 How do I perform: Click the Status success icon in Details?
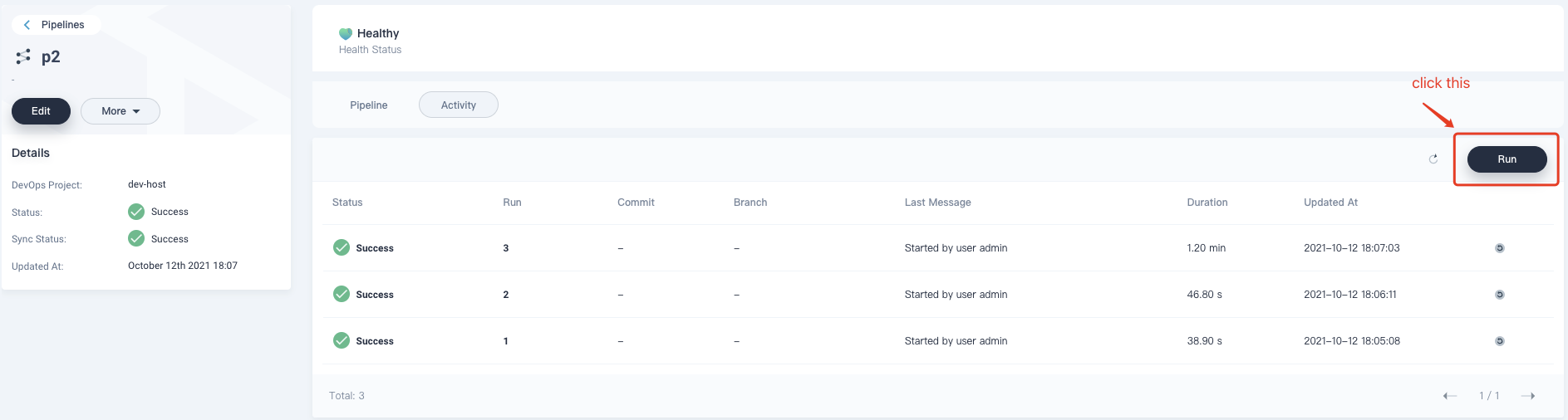(x=136, y=212)
